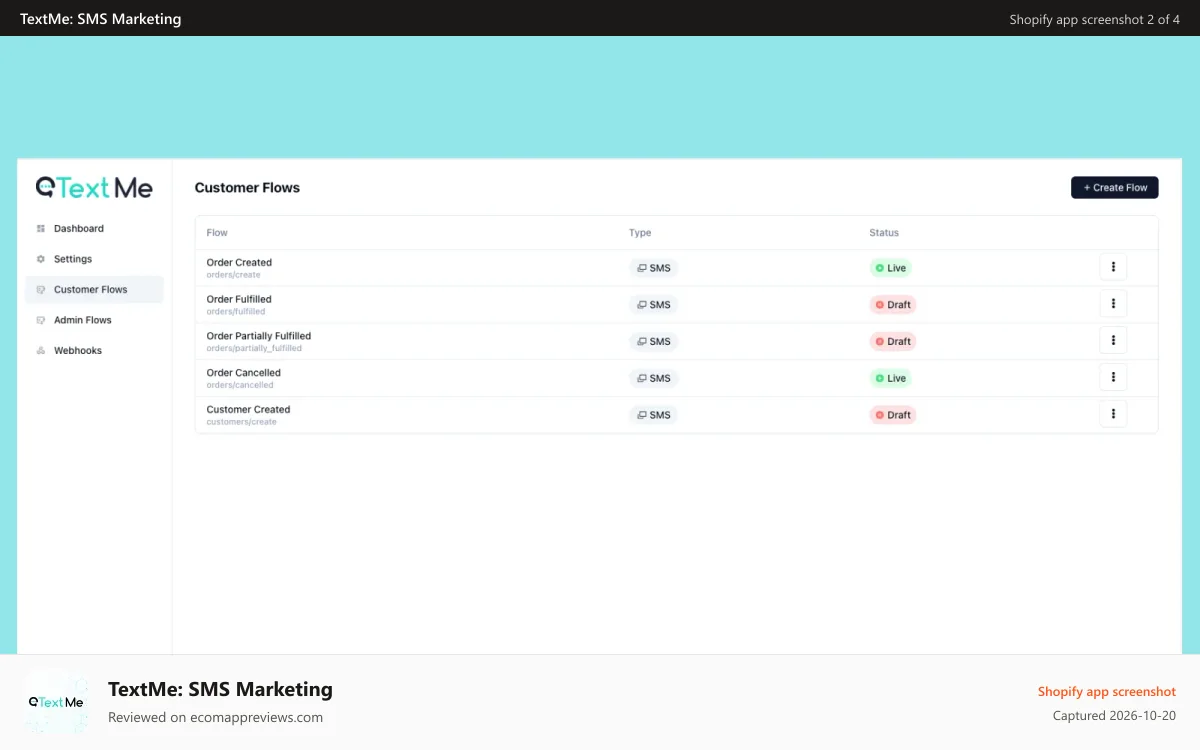Click the orders/partially_fulfilled trigger text
The image size is (1200, 750).
click(254, 349)
